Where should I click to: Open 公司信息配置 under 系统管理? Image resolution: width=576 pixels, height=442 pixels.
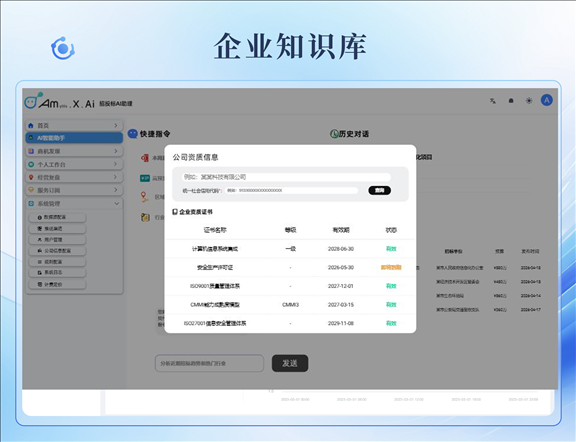[57, 251]
